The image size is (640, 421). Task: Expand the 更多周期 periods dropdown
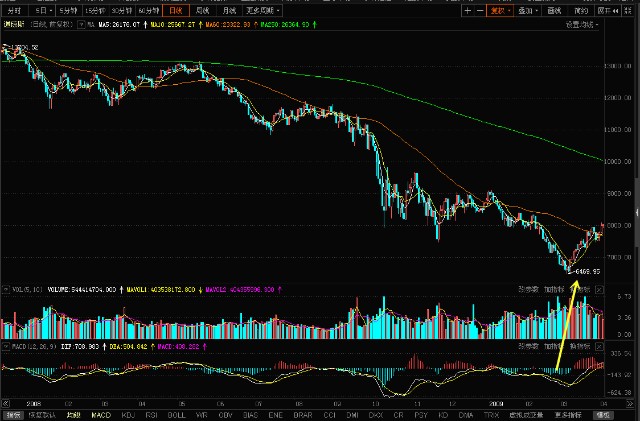[x=262, y=11]
